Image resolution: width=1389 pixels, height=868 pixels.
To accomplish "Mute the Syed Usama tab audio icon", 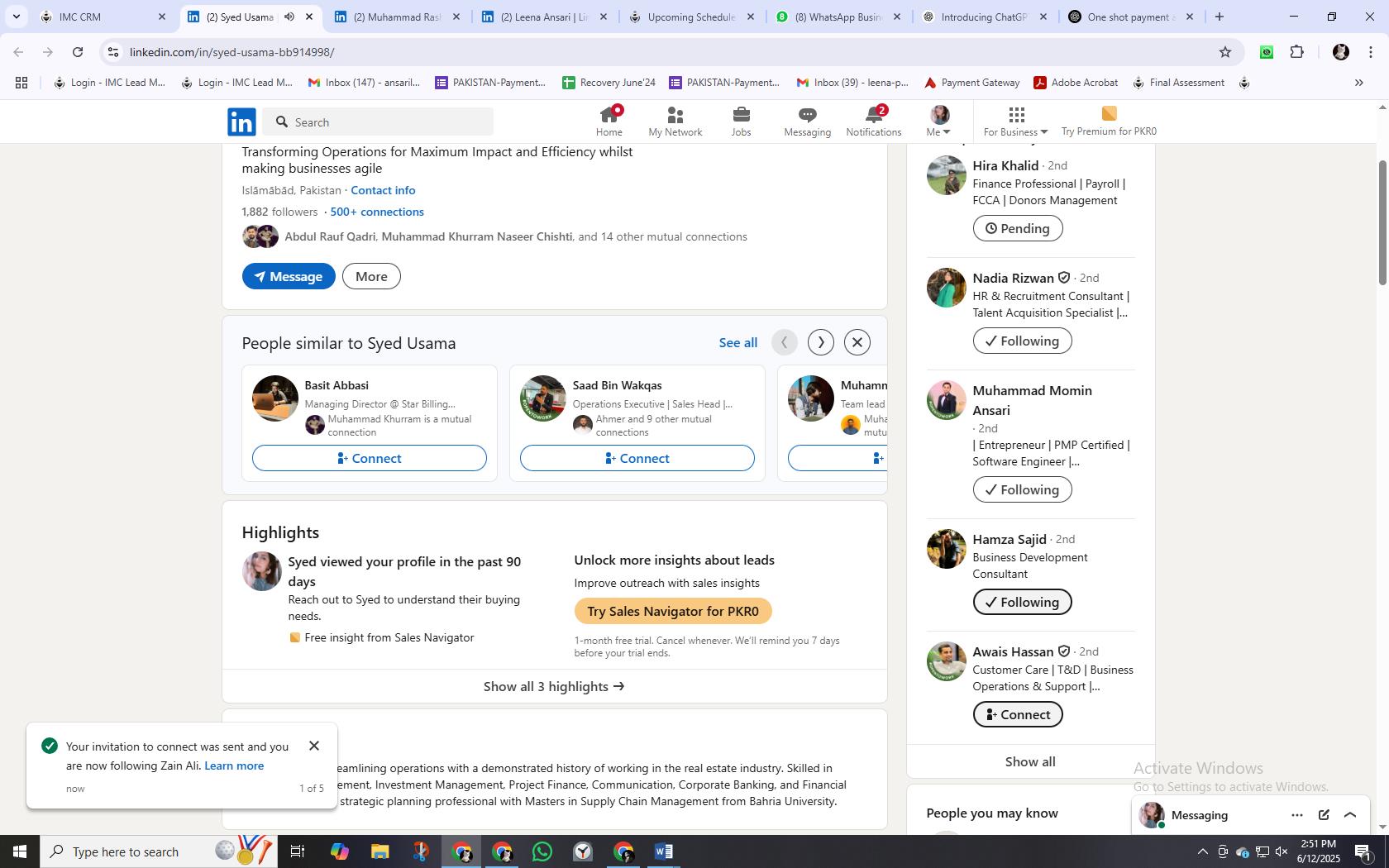I will [289, 17].
